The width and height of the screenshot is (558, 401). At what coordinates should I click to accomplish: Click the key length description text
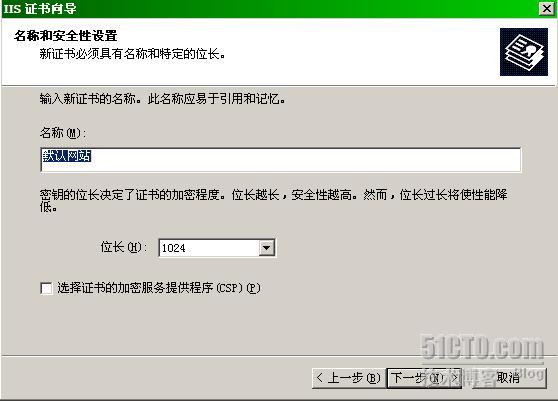tap(273, 200)
